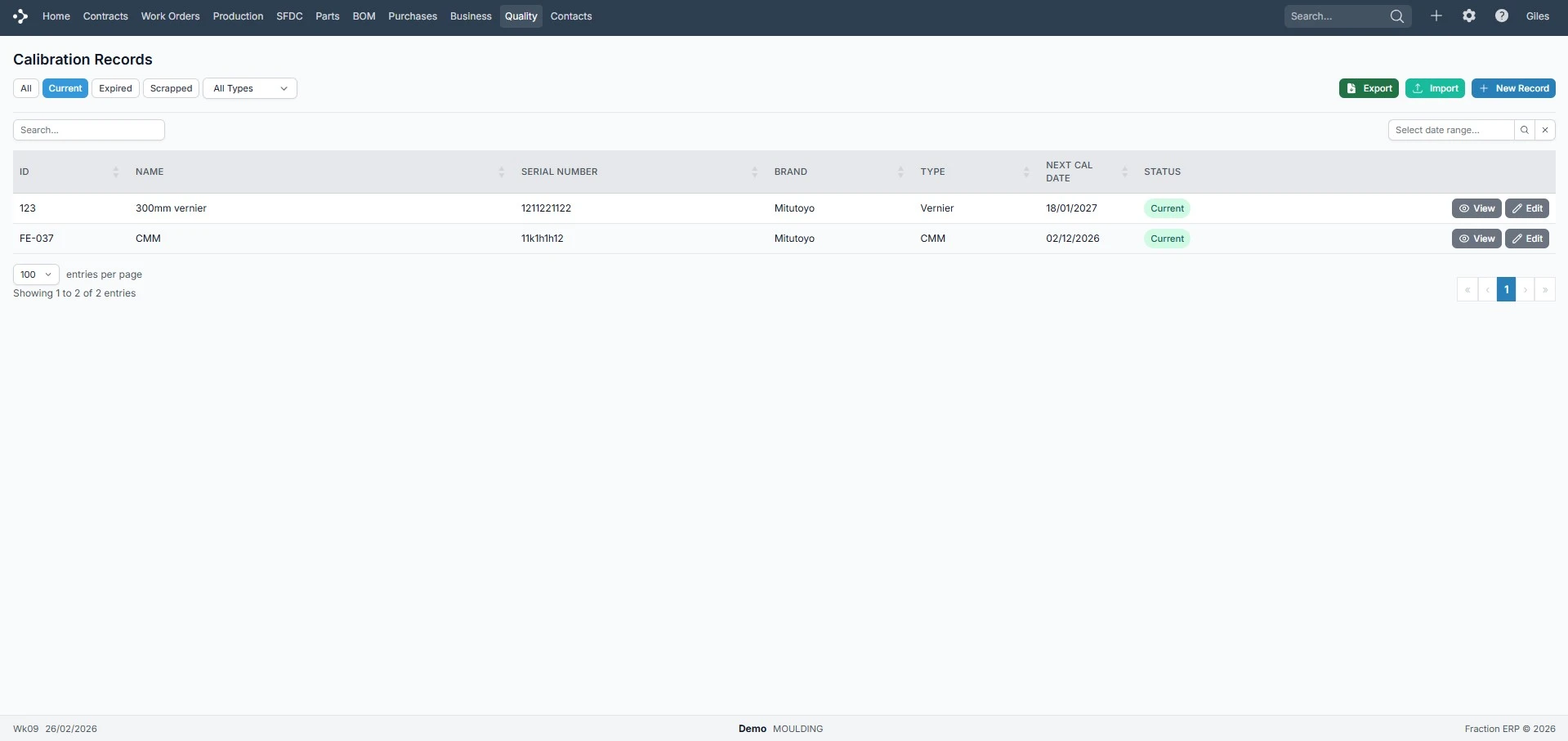Expand the entries per page dropdown
The image size is (1568, 741).
pyautogui.click(x=36, y=275)
